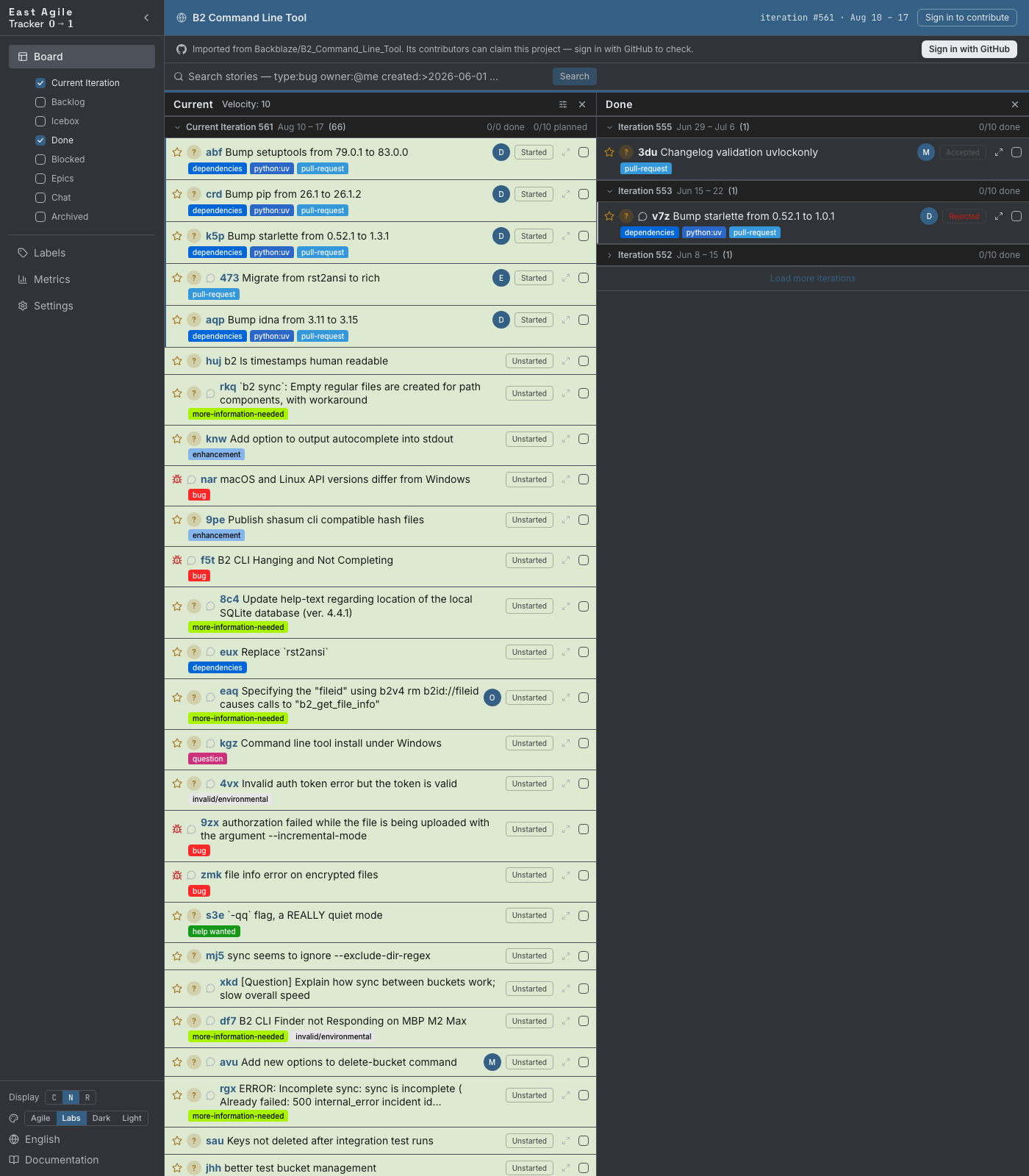Open 'Unstarted' state dropdown on 'huj b2 ls'
Viewport: 1029px width, 1176px height.
coord(529,361)
